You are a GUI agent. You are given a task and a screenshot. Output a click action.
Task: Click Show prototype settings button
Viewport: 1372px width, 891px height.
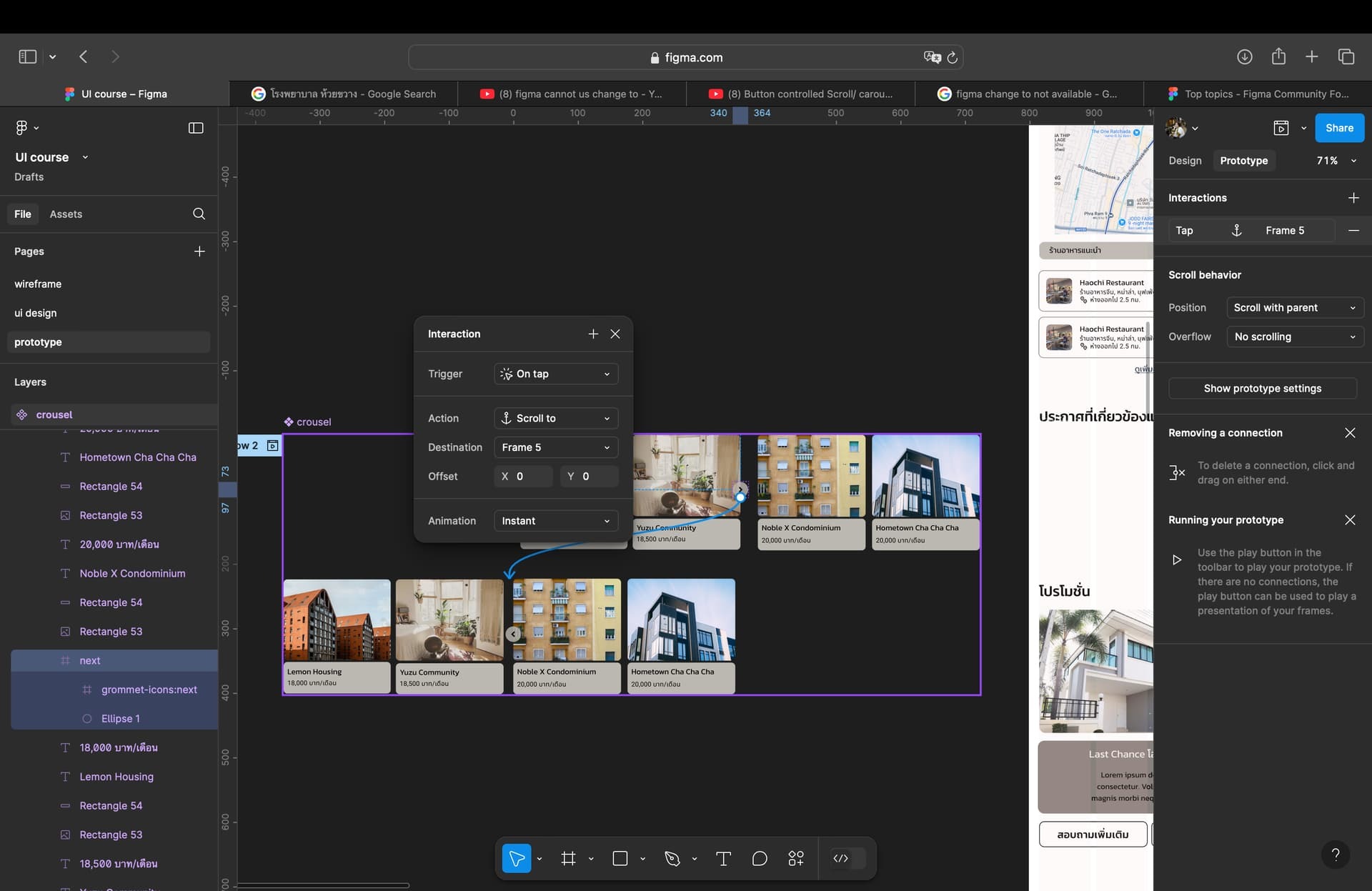[1262, 387]
